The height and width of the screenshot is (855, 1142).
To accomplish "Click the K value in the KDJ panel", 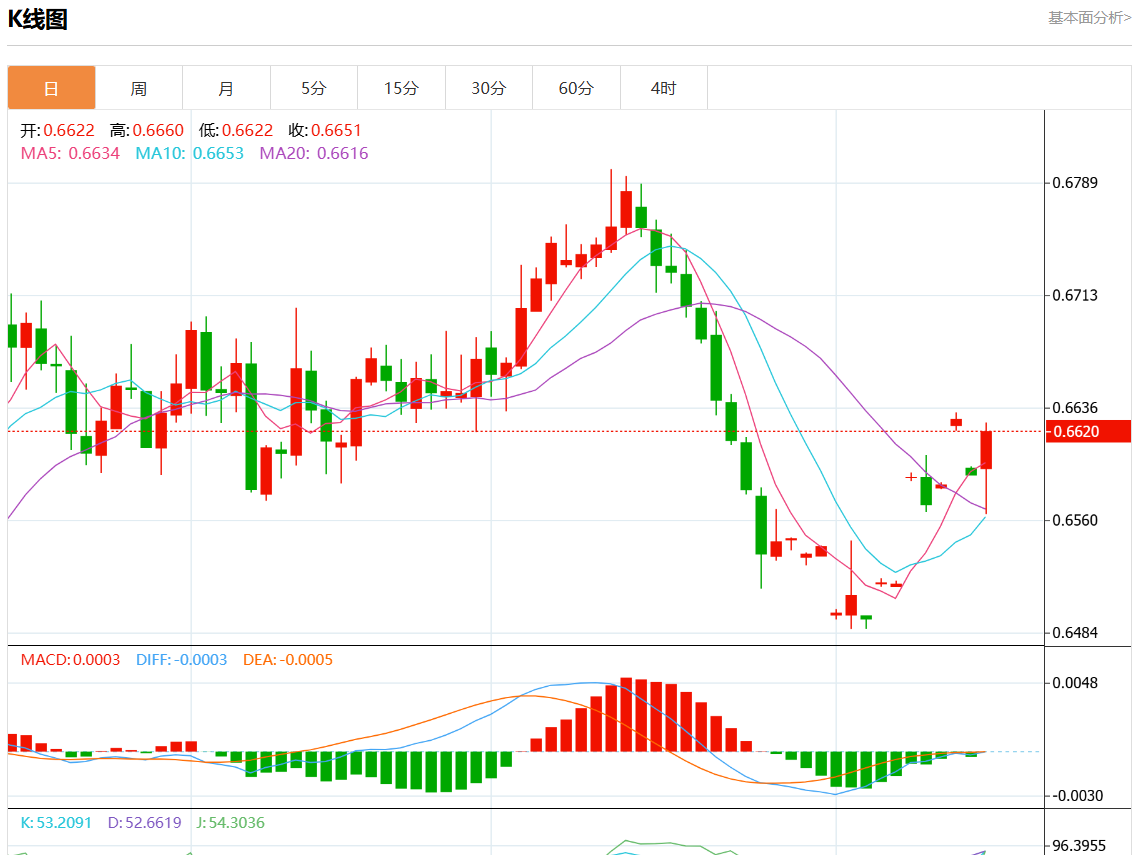I will (x=56, y=822).
